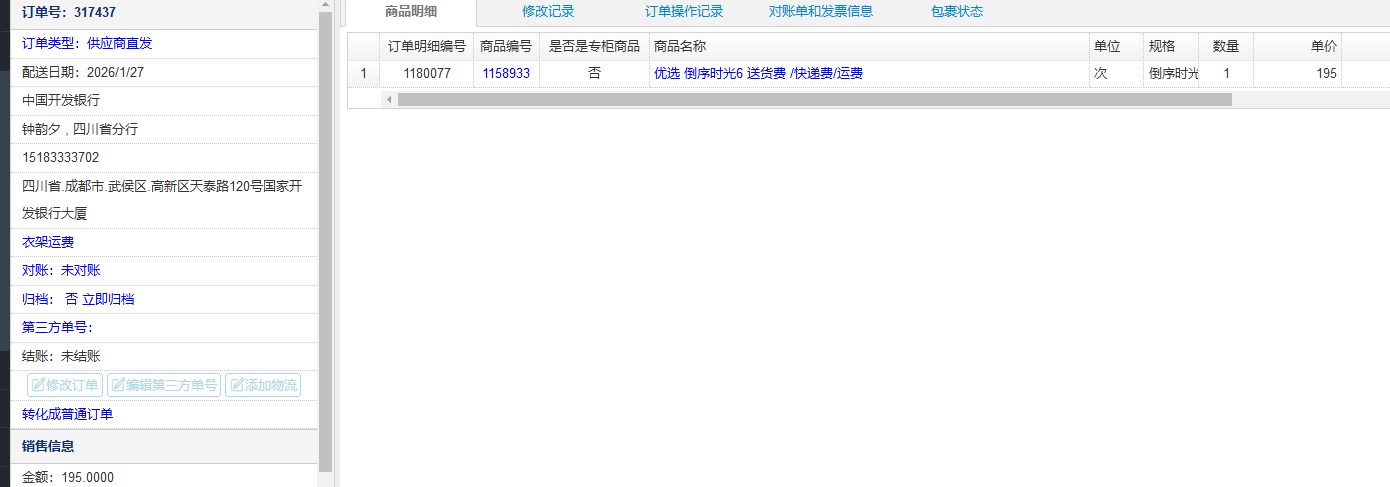Click the table's horizontal scrollbar left arrow
1390x487 pixels.
coord(388,100)
